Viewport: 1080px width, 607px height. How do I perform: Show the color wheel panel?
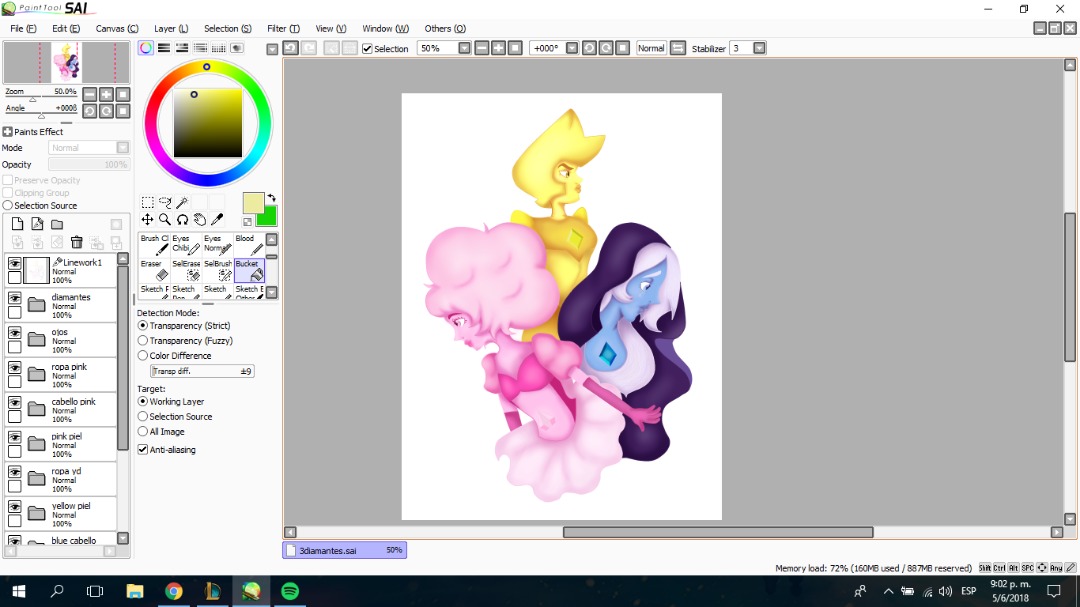point(146,48)
